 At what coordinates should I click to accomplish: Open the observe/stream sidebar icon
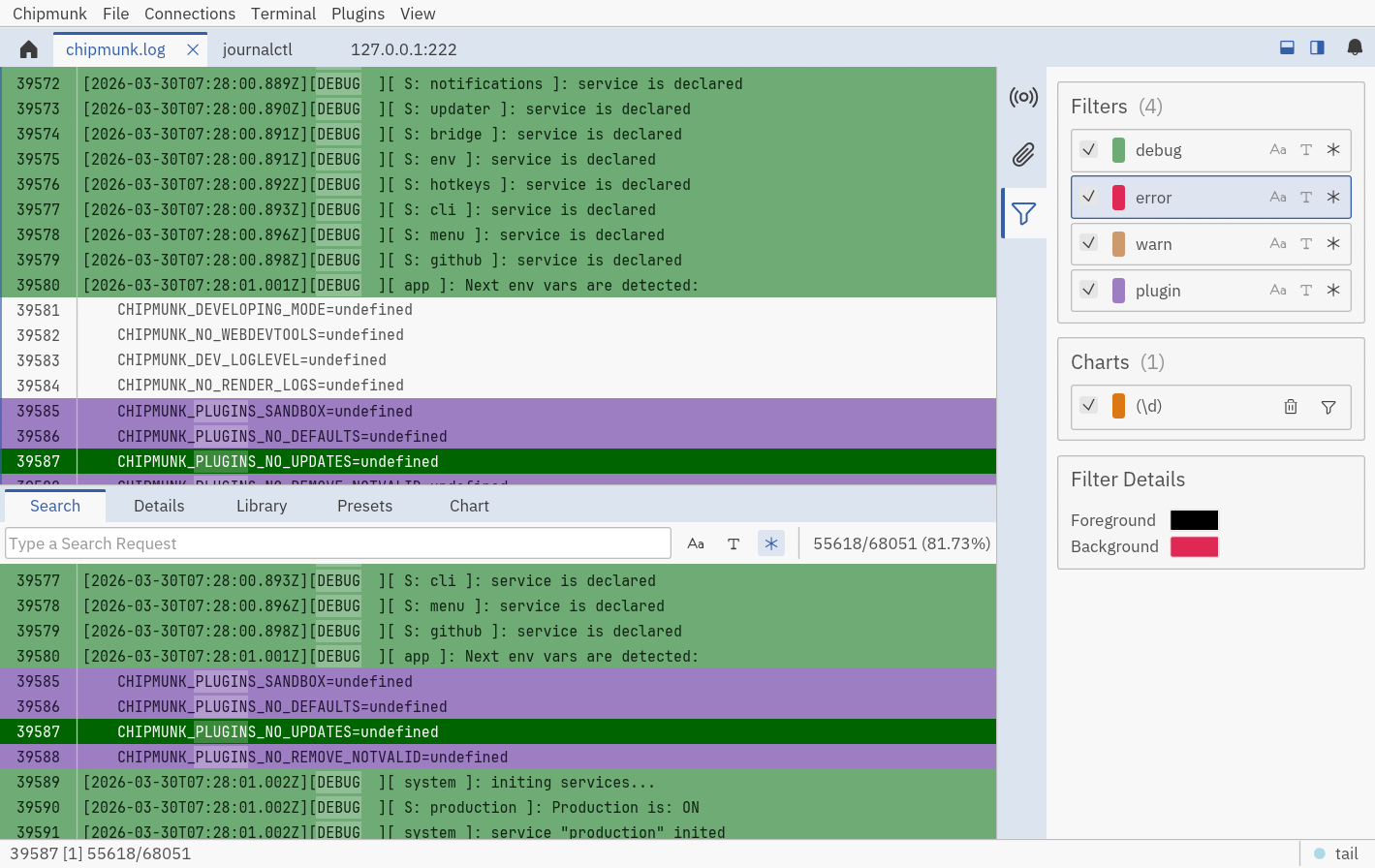click(1023, 97)
